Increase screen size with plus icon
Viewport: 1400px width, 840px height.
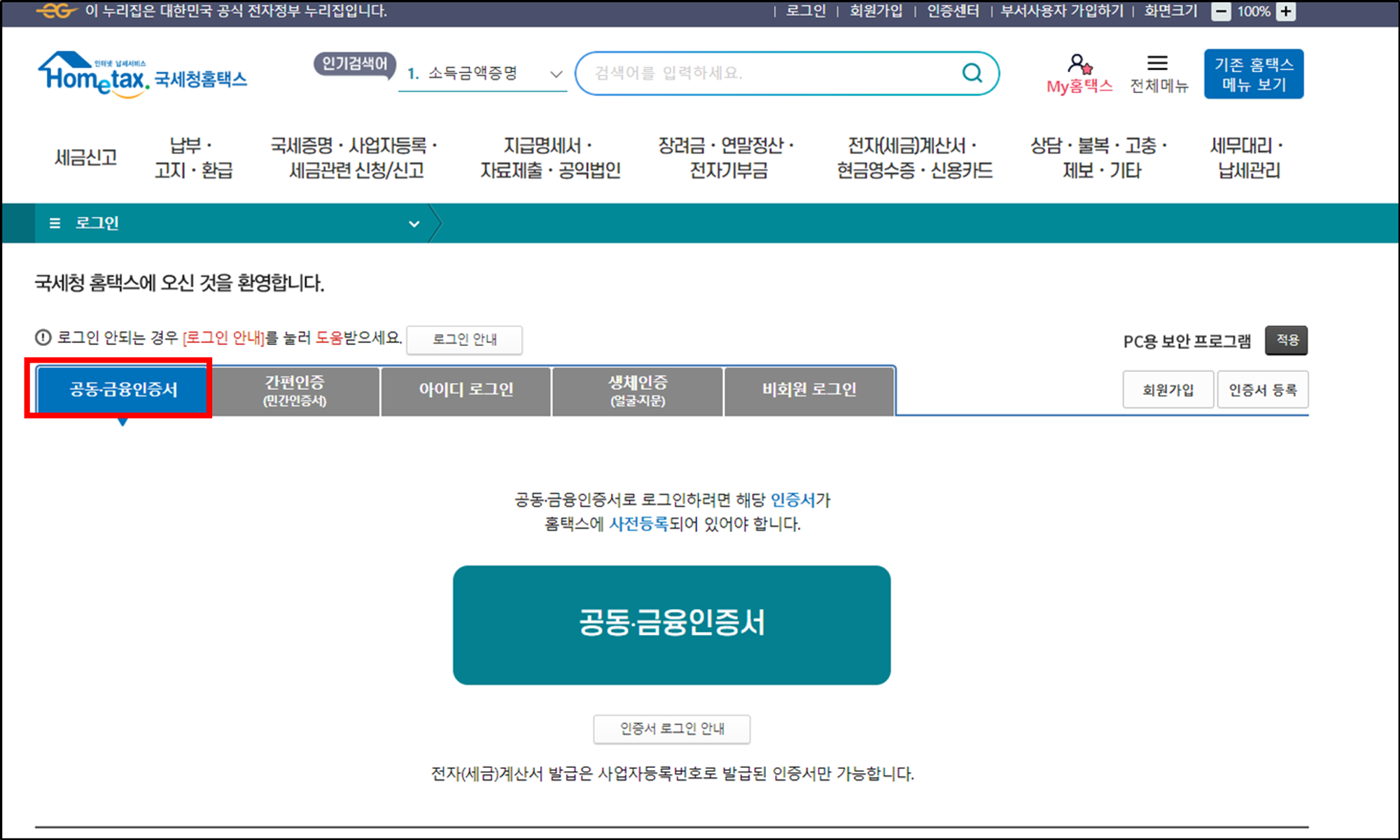[1286, 11]
